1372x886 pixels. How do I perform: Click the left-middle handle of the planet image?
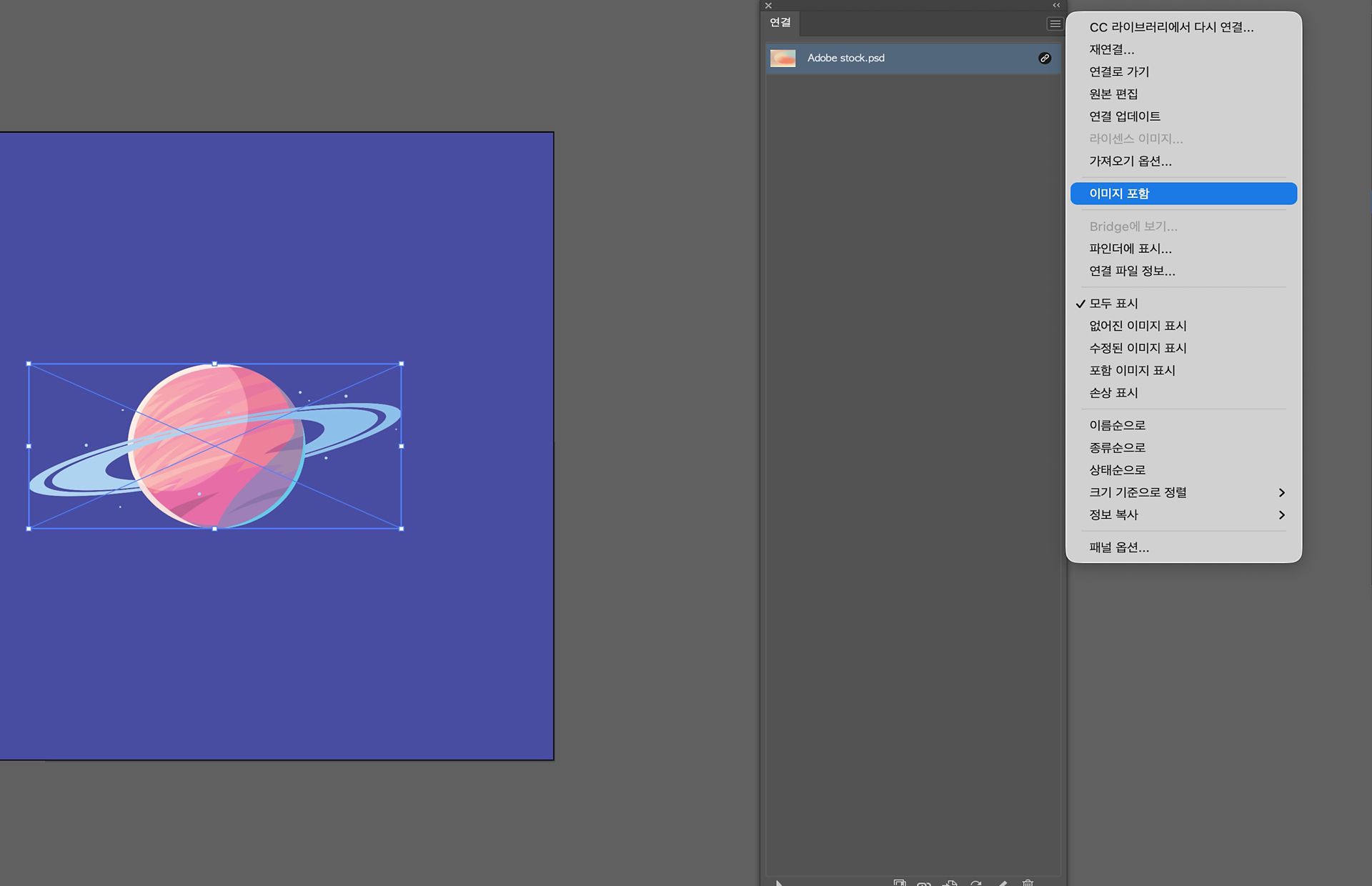click(x=29, y=446)
